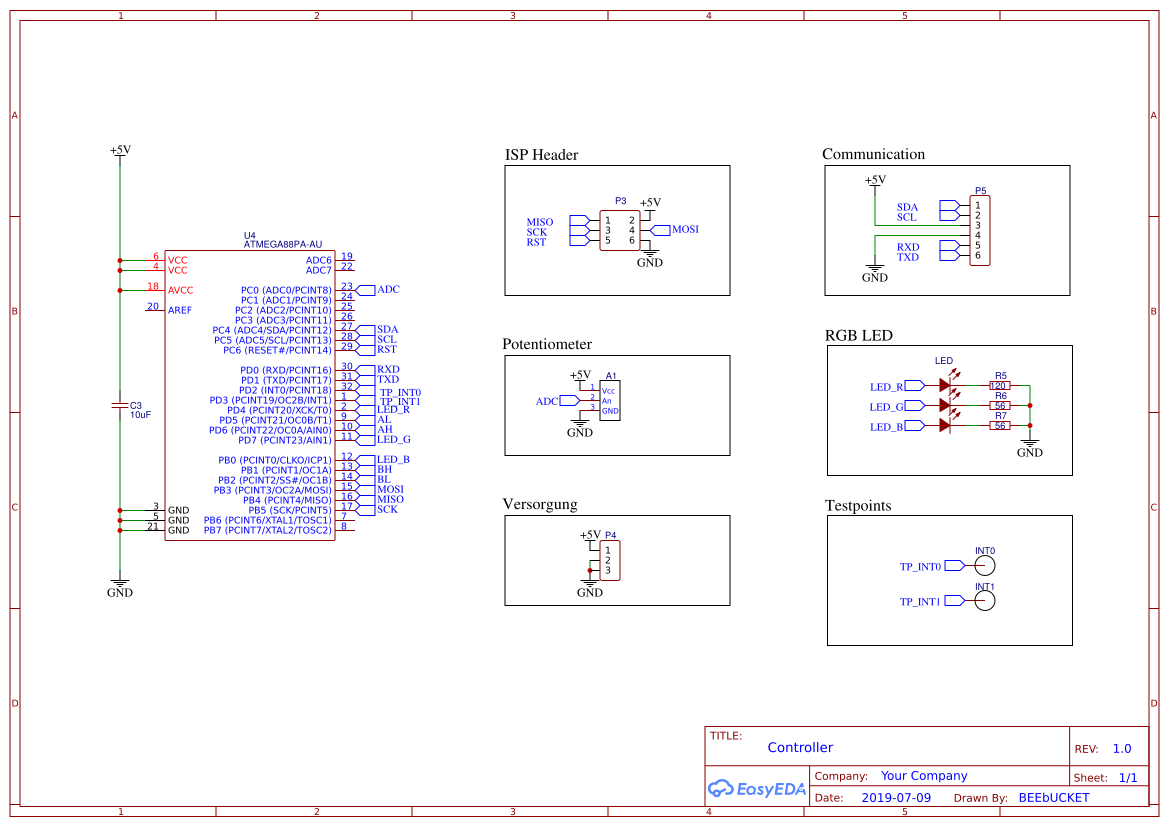Click the P3 ISP header connector

pyautogui.click(x=620, y=230)
